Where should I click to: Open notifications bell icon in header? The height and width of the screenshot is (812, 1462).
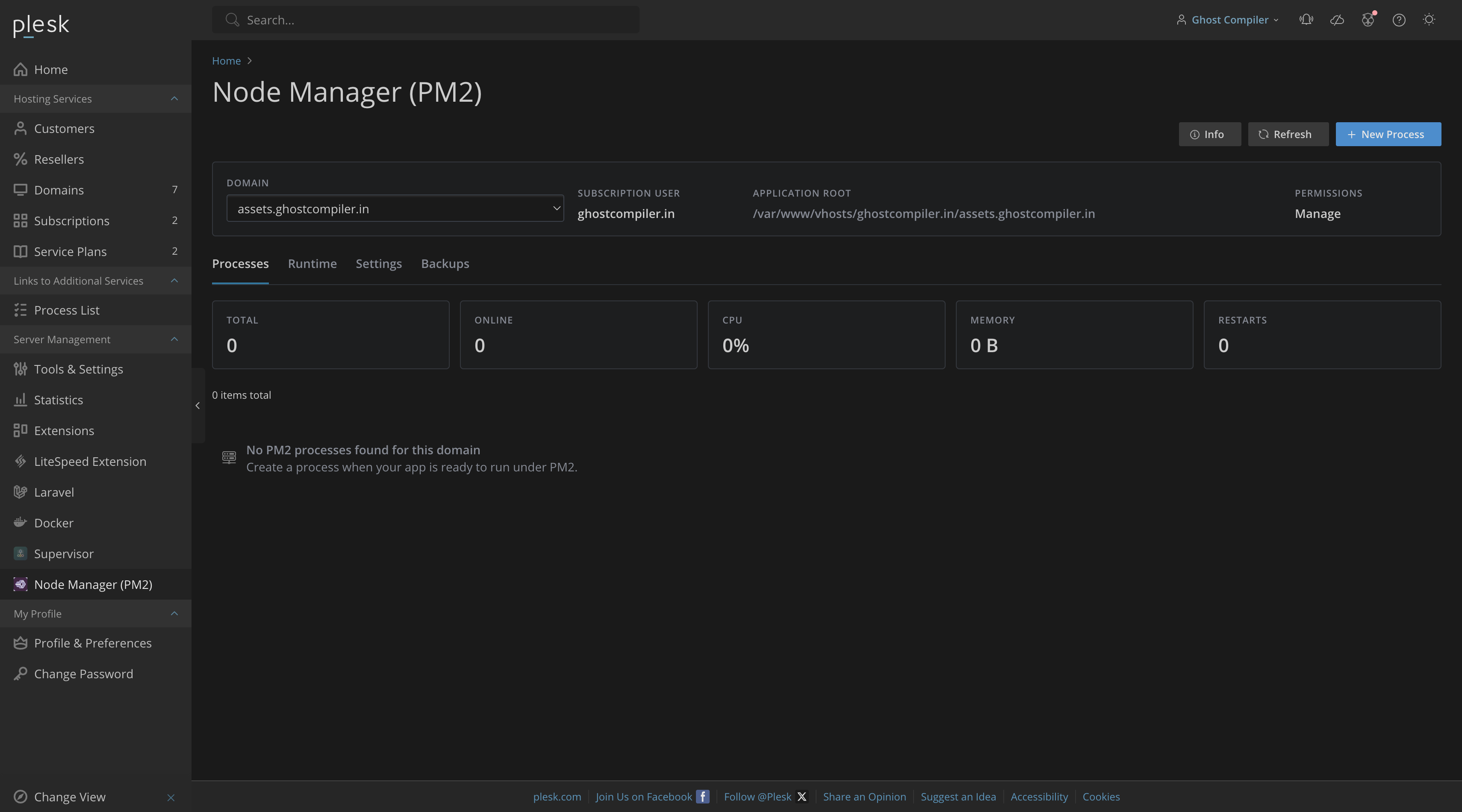[x=1306, y=20]
